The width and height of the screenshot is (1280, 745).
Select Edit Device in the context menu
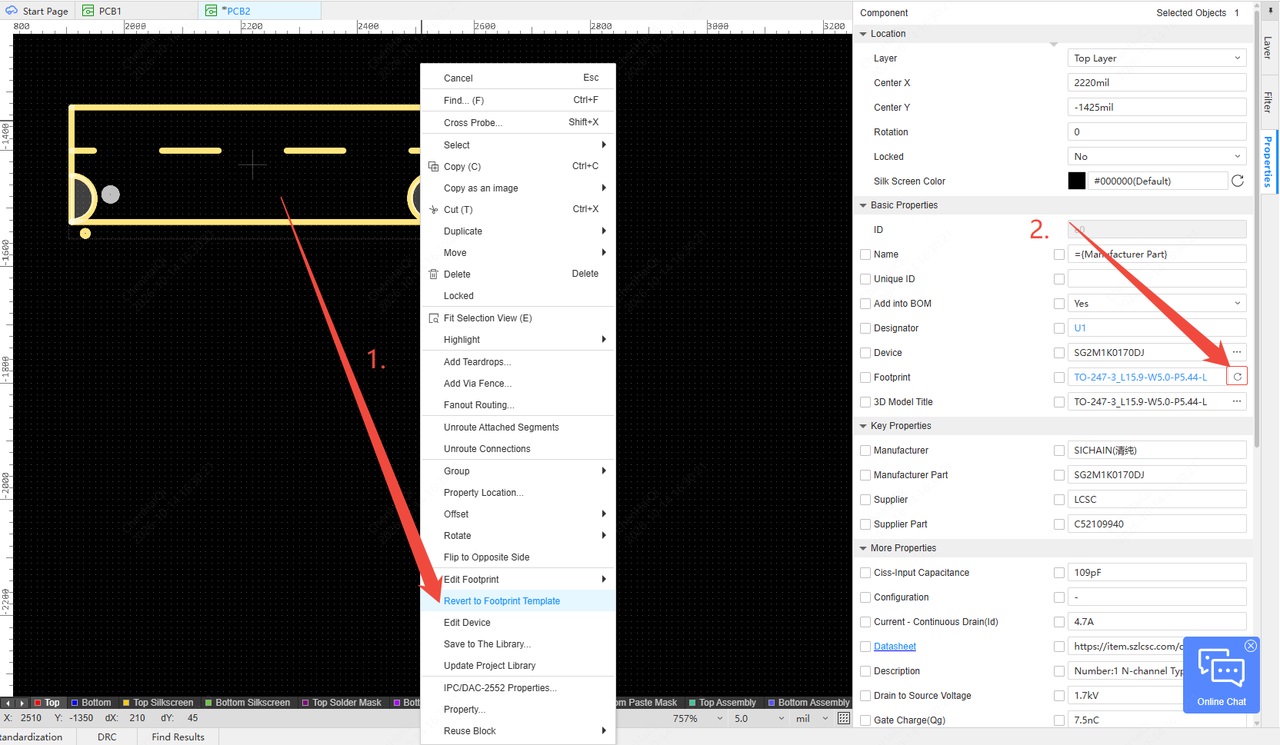pyautogui.click(x=518, y=622)
